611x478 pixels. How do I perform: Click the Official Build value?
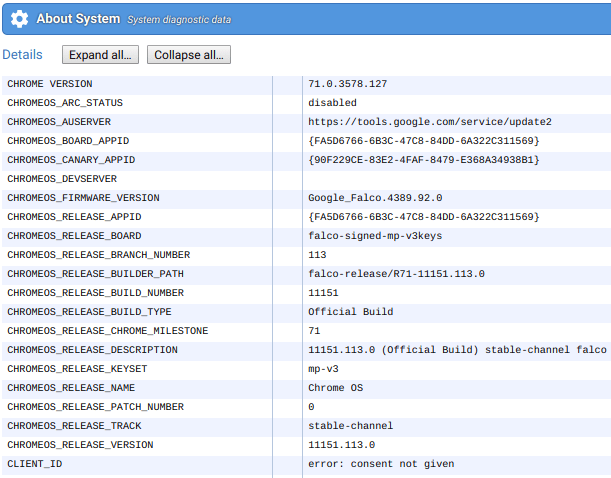tap(350, 312)
